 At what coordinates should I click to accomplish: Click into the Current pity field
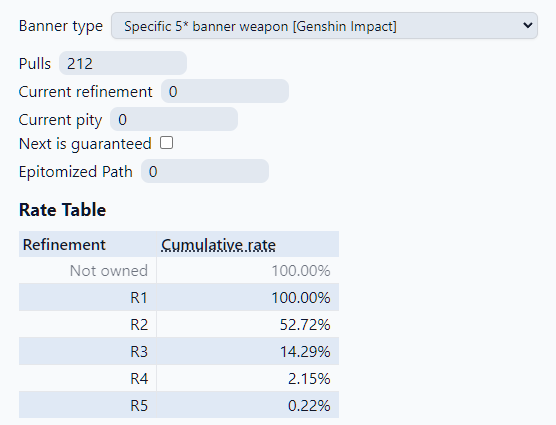point(174,119)
